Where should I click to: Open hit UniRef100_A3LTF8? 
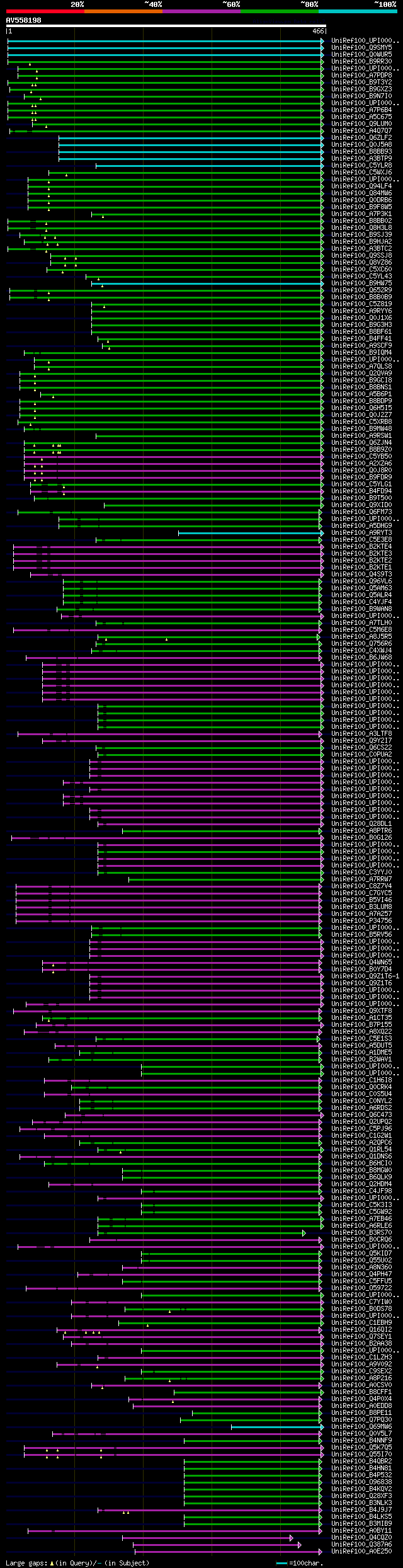(x=361, y=733)
